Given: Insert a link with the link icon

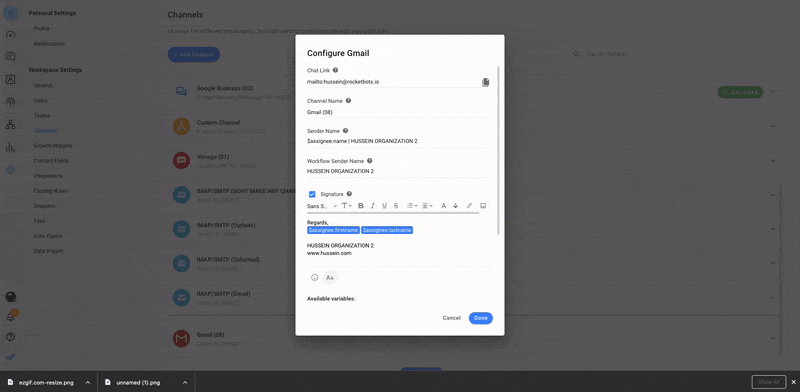Looking at the screenshot, I should pyautogui.click(x=469, y=206).
